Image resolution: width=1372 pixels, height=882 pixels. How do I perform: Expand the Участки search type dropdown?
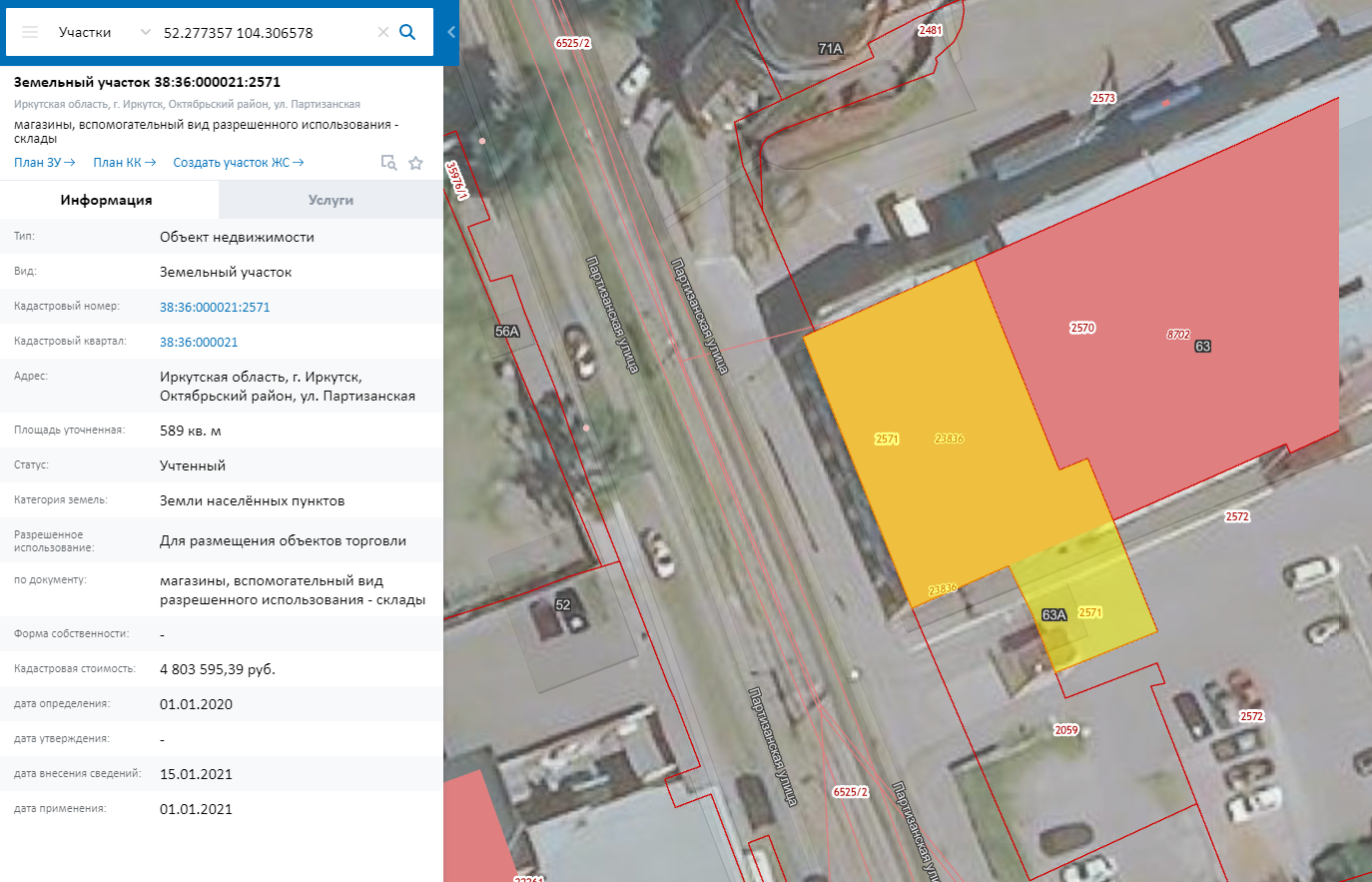coord(145,32)
